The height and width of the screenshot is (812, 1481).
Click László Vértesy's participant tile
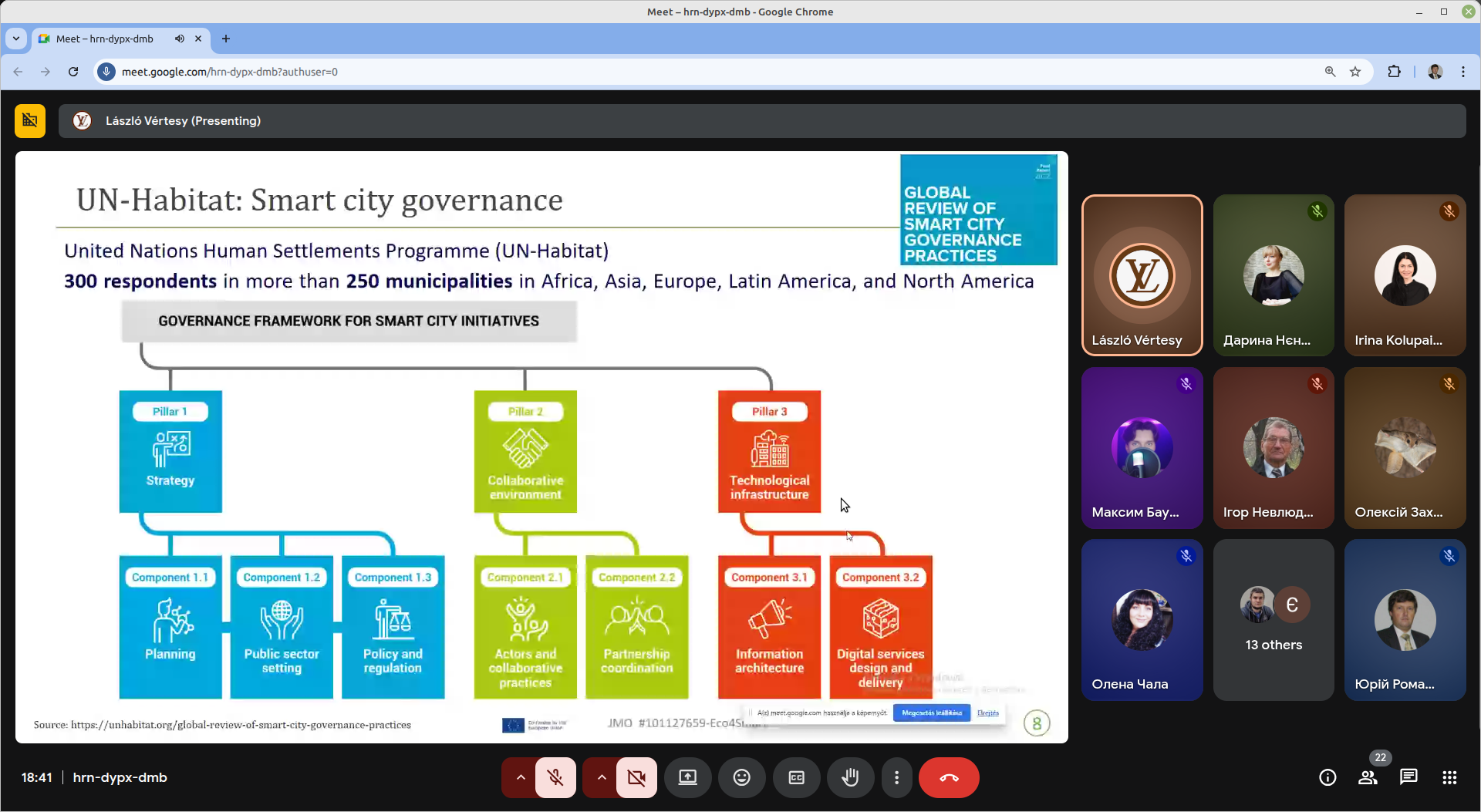pos(1142,275)
